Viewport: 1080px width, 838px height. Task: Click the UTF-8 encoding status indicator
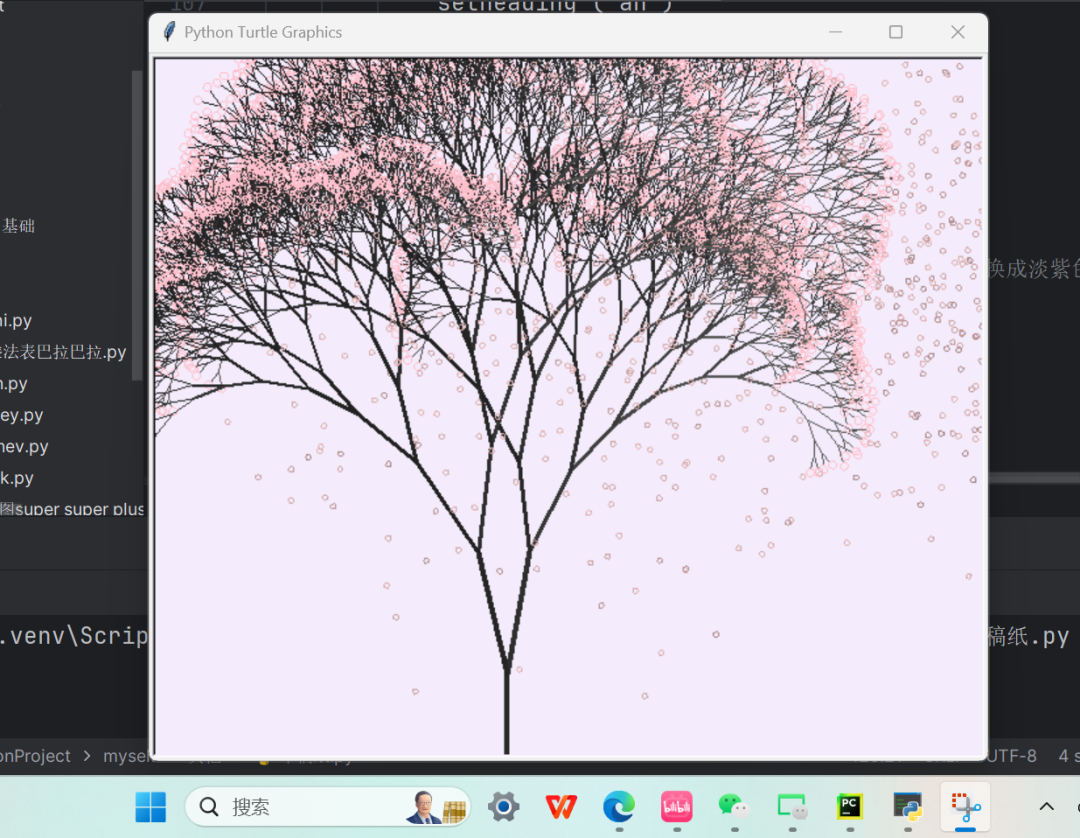click(x=1012, y=757)
